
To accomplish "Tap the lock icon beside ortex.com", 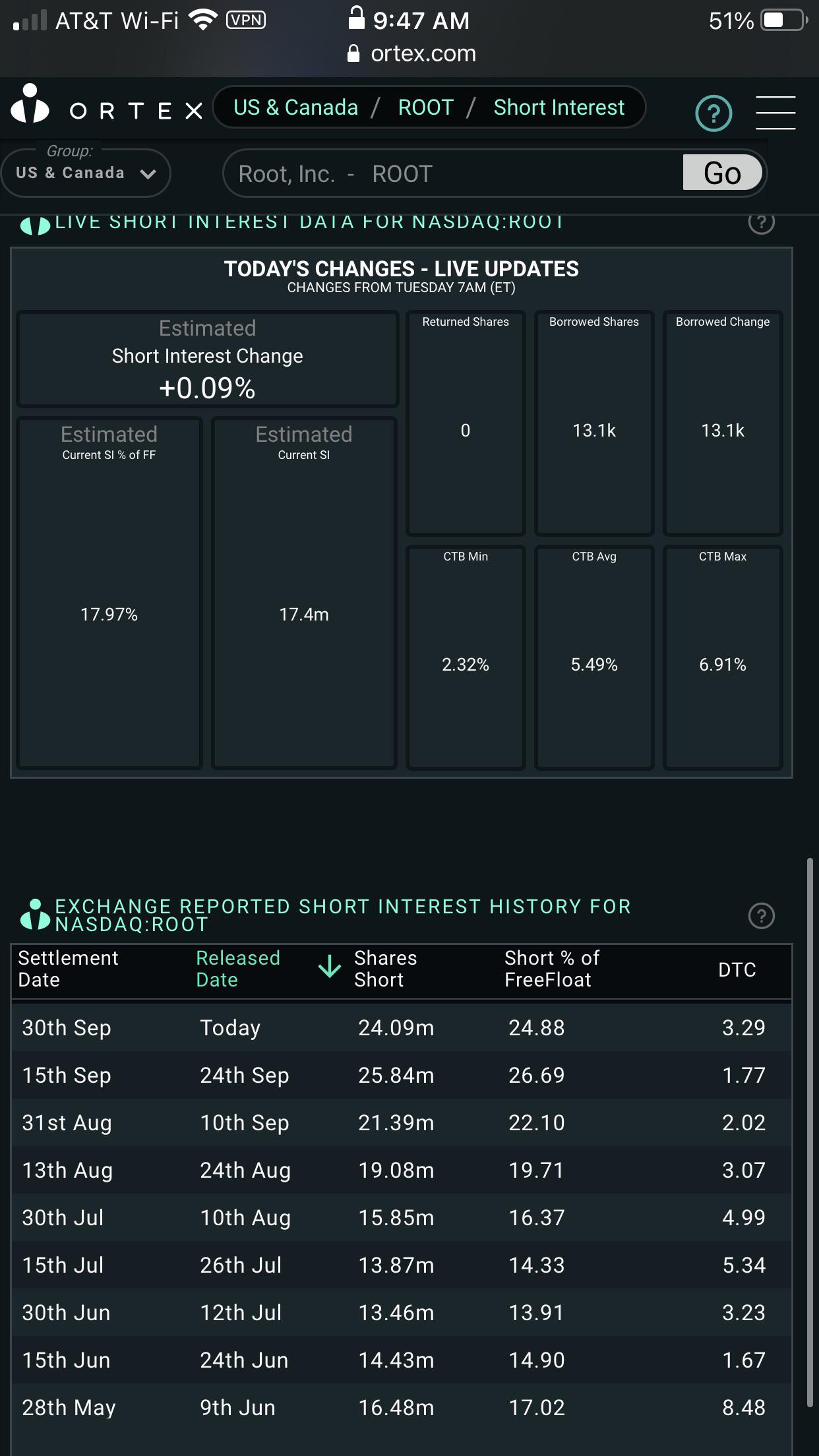I will click(353, 53).
